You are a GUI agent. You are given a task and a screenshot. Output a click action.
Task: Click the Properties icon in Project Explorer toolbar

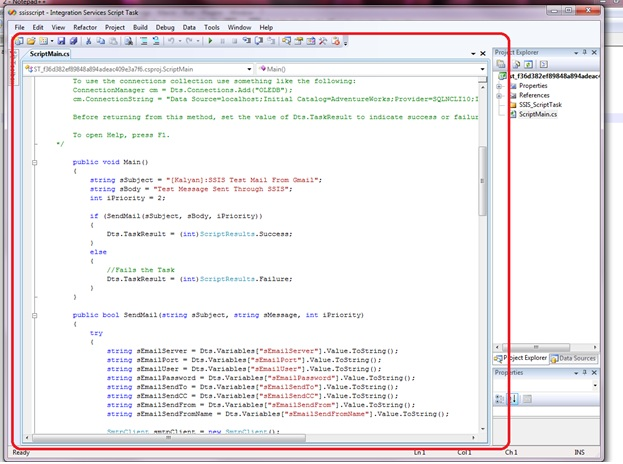[x=501, y=64]
